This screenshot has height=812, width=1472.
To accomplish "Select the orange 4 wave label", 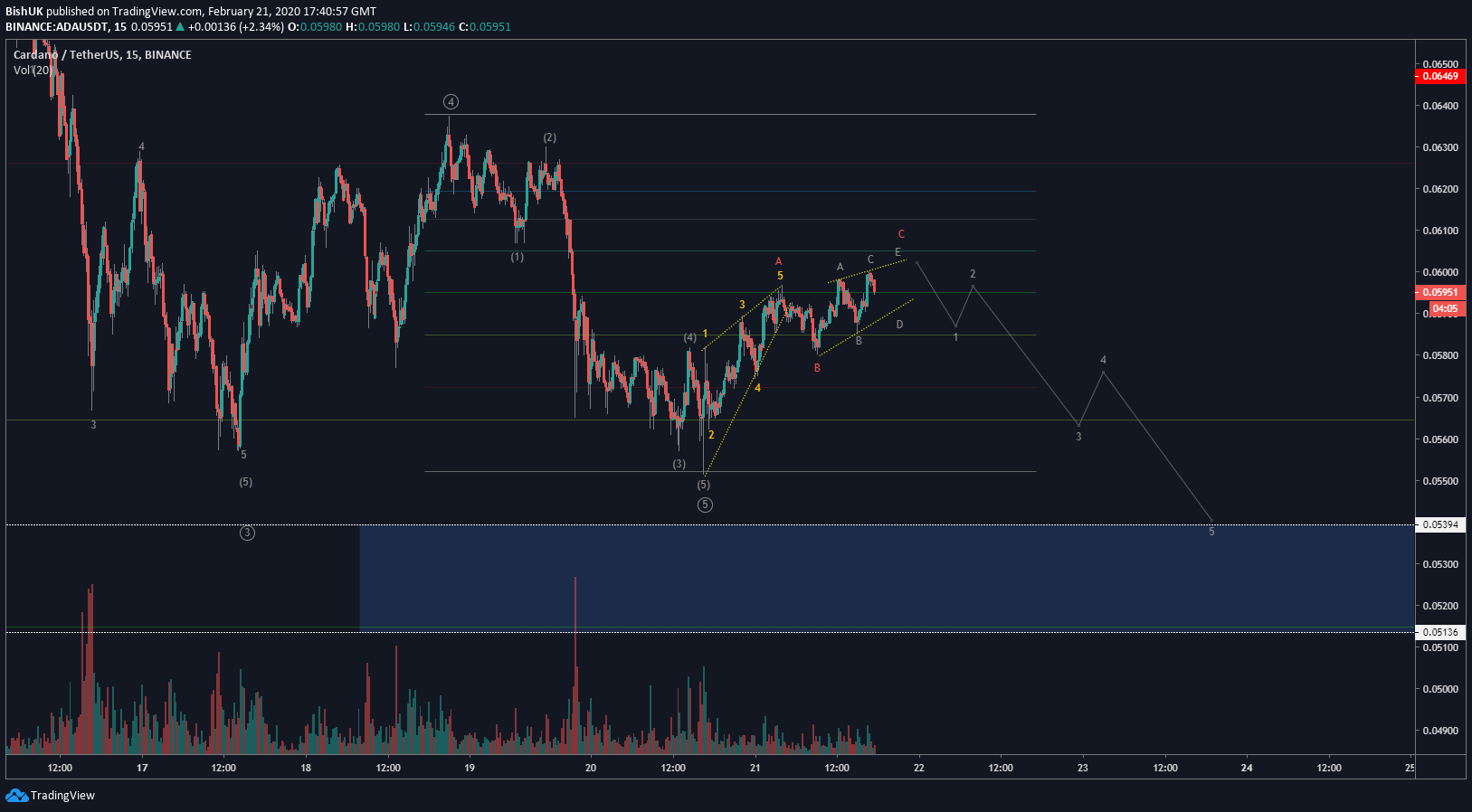I will pyautogui.click(x=758, y=388).
